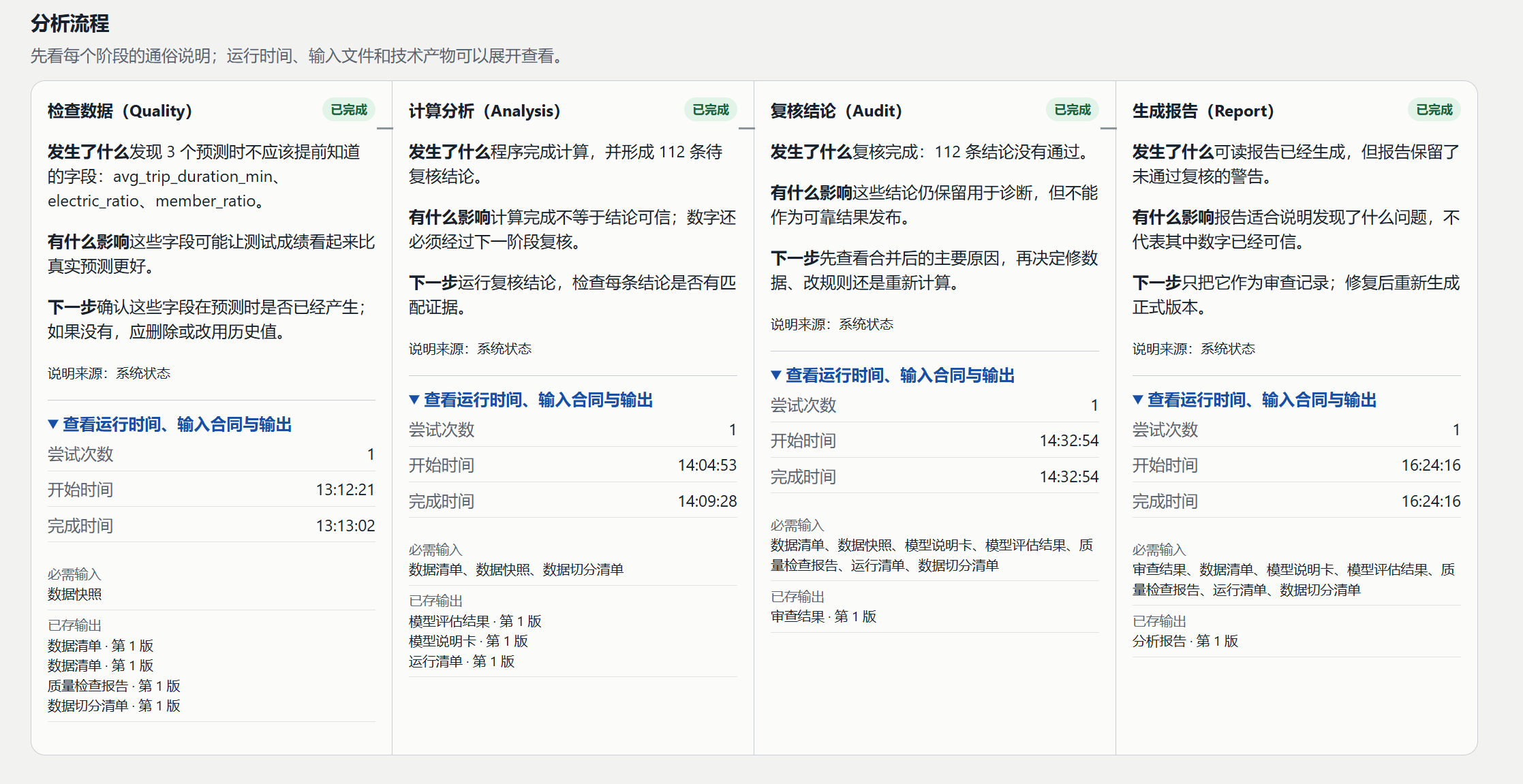Image resolution: width=1523 pixels, height=784 pixels.
Task: Collapse the Audit stage run details expander
Action: [x=893, y=375]
